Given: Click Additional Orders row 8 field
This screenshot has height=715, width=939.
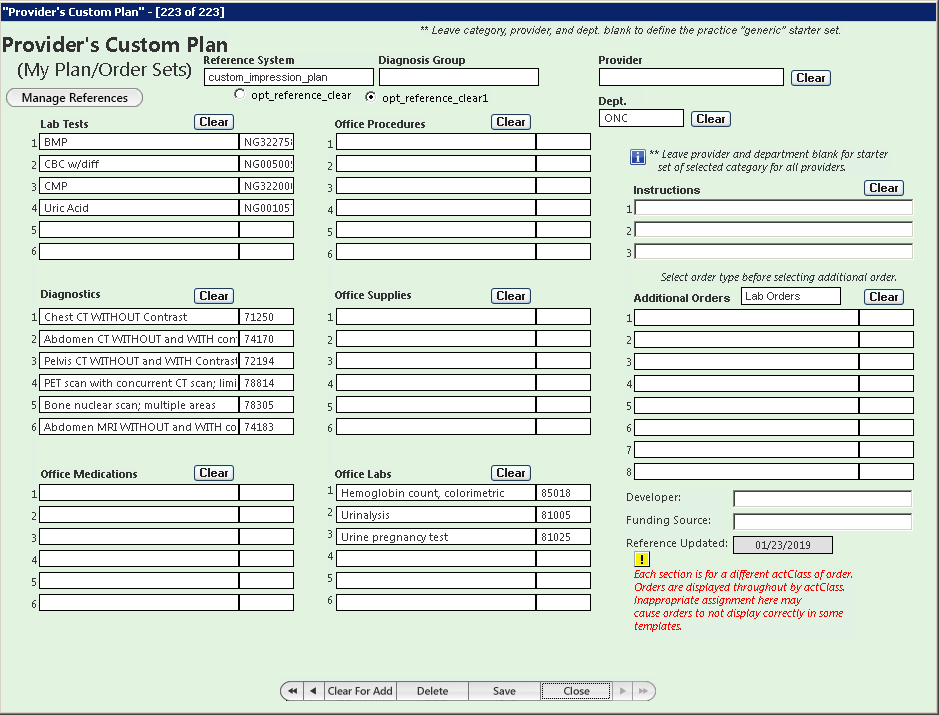Looking at the screenshot, I should coord(747,471).
